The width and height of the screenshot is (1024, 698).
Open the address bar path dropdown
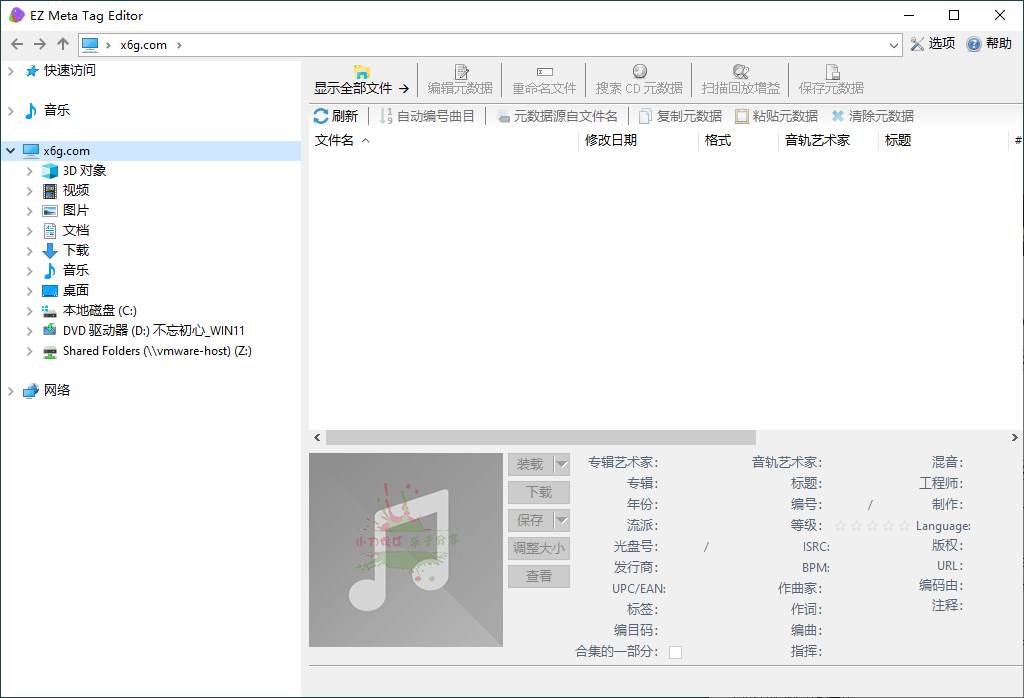[x=894, y=45]
